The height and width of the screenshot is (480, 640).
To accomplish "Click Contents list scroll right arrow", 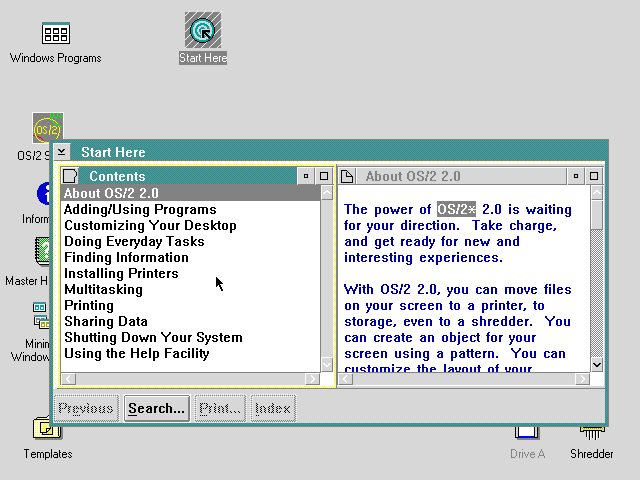I will (313, 379).
